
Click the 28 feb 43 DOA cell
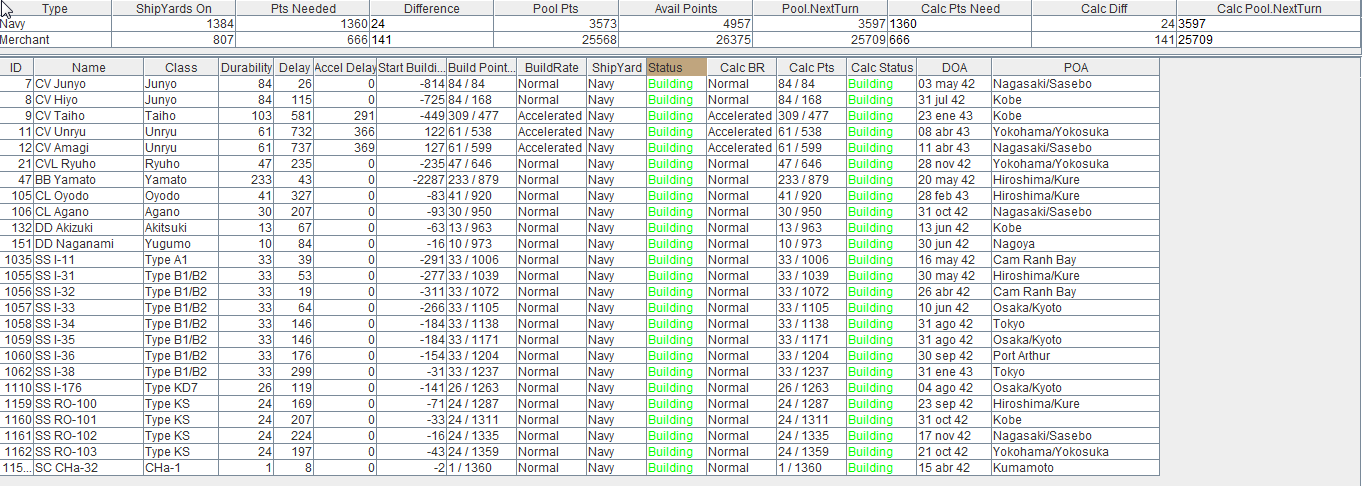954,196
